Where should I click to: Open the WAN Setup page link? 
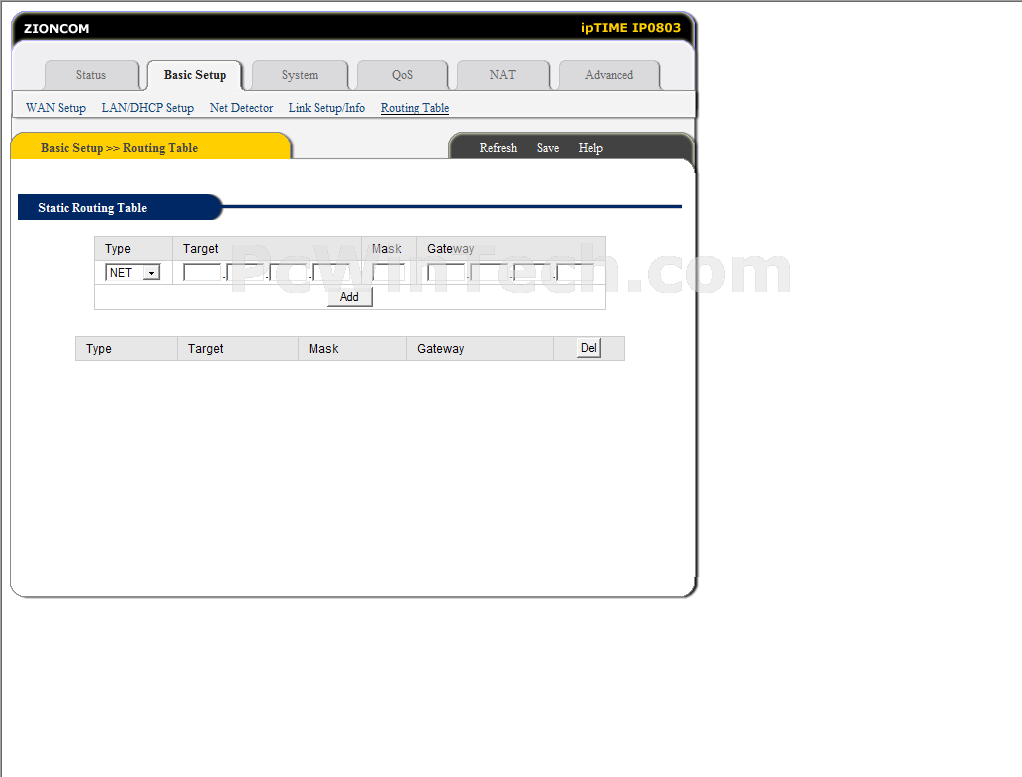(x=56, y=108)
